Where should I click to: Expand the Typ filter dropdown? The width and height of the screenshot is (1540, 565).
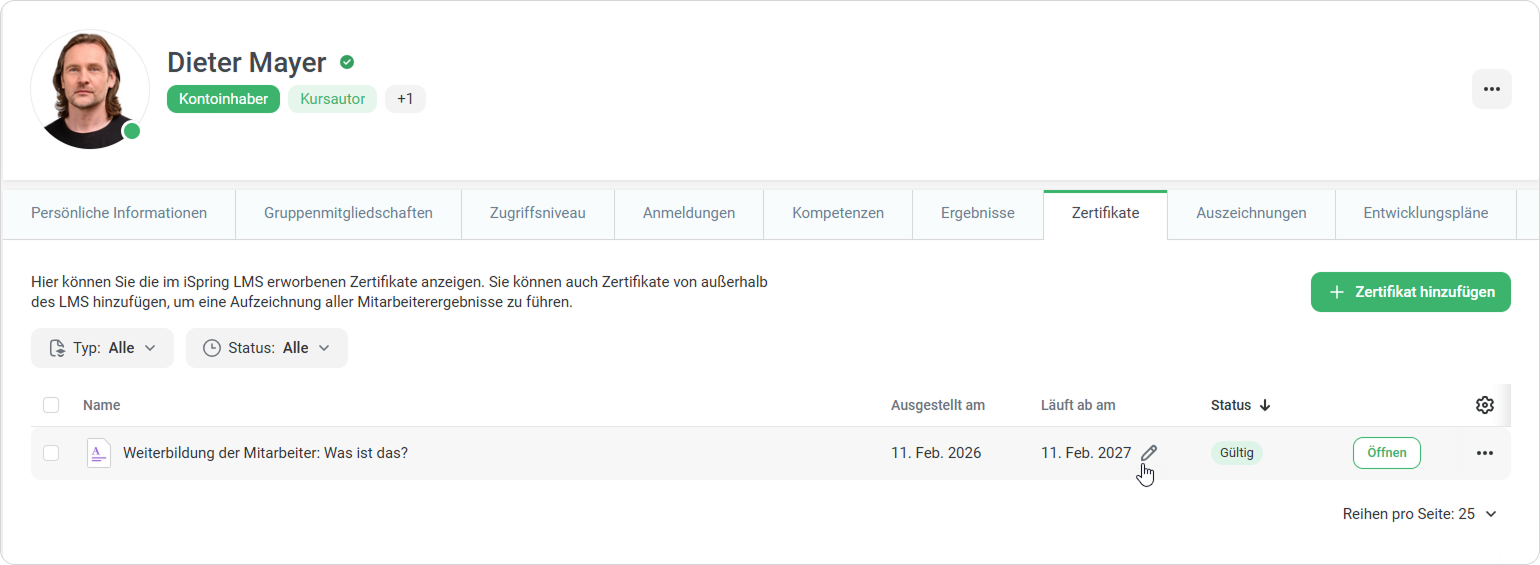coord(102,348)
